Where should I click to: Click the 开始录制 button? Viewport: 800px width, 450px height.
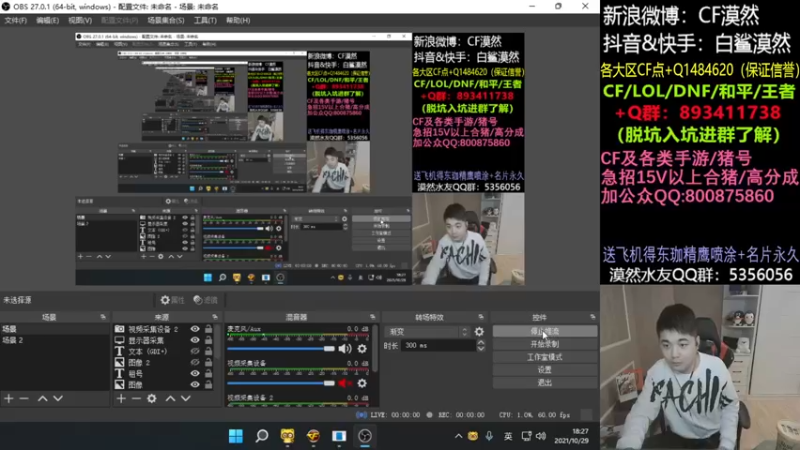[544, 344]
